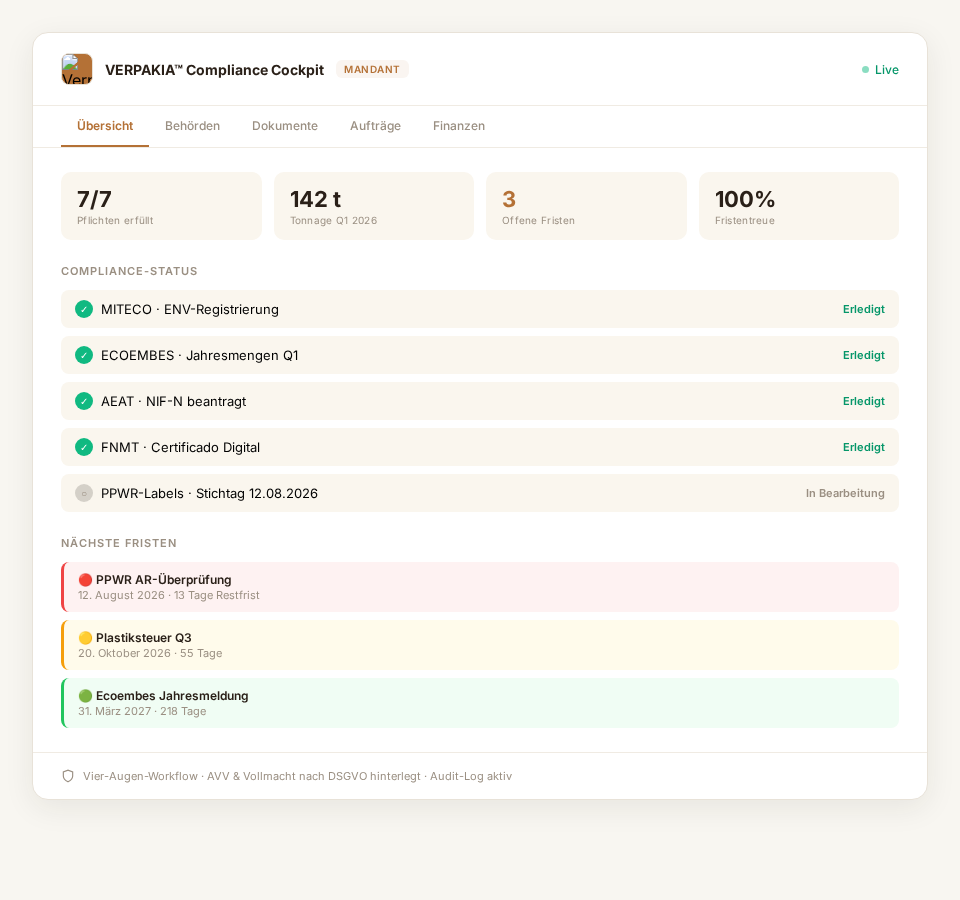Click the green check icon beside MITECO
This screenshot has width=960, height=900.
(84, 309)
